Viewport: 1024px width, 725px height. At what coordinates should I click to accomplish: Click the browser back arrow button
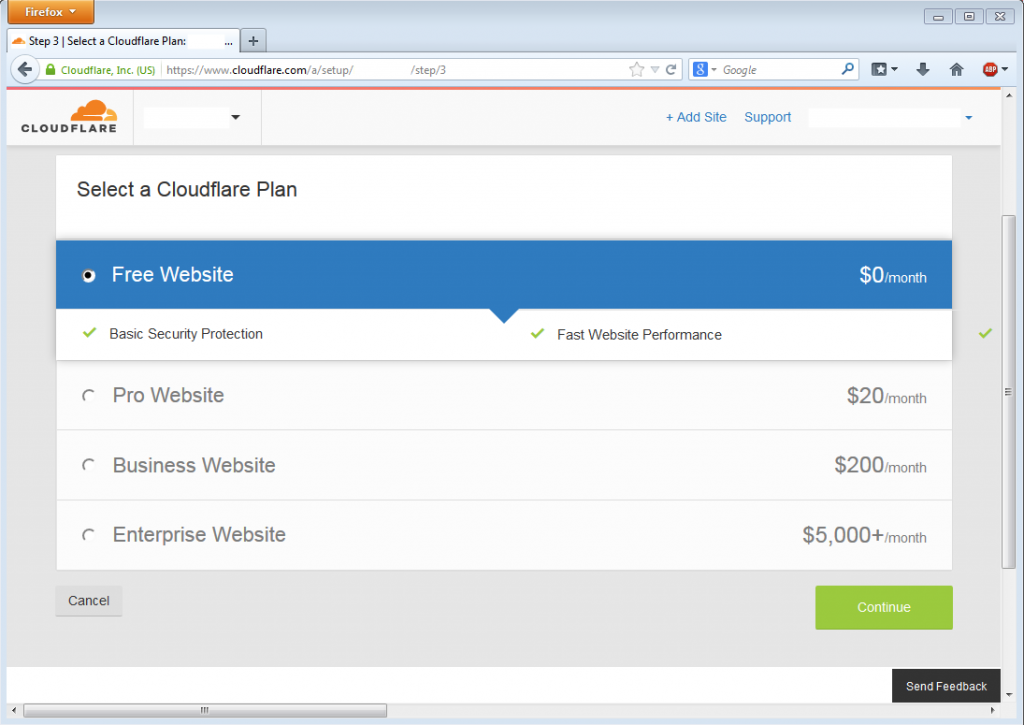(24, 70)
